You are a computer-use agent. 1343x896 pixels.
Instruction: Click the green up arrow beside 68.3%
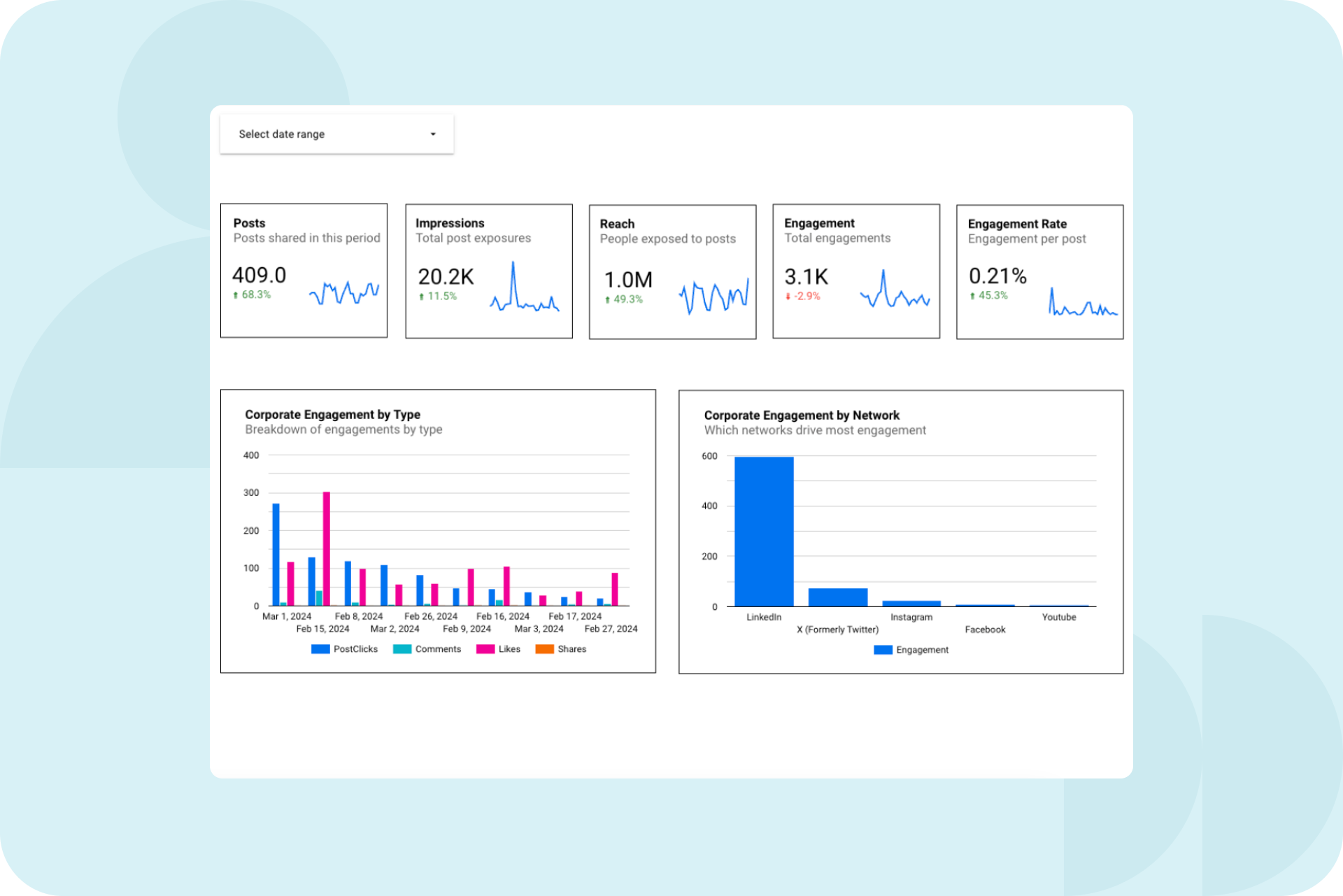236,295
